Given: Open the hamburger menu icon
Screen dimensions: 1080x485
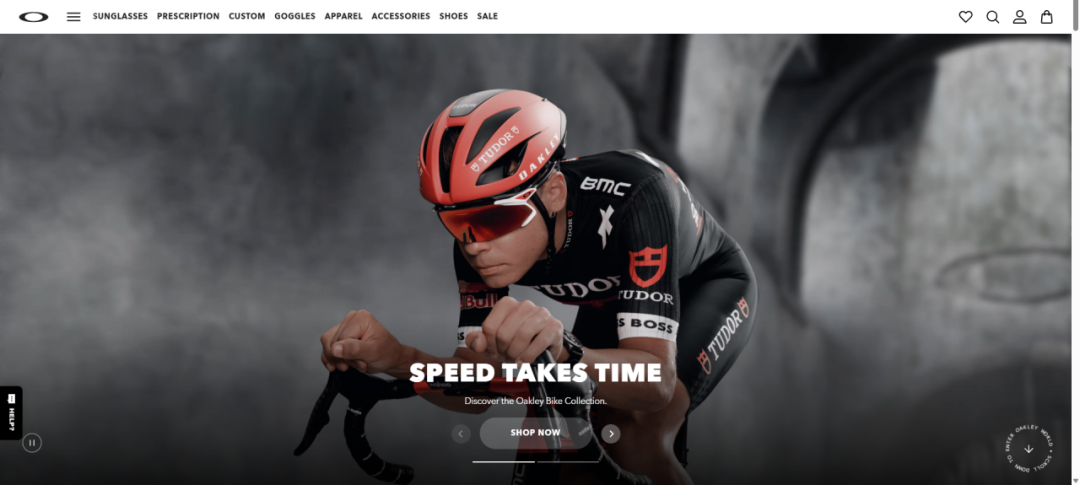Looking at the screenshot, I should click(74, 17).
